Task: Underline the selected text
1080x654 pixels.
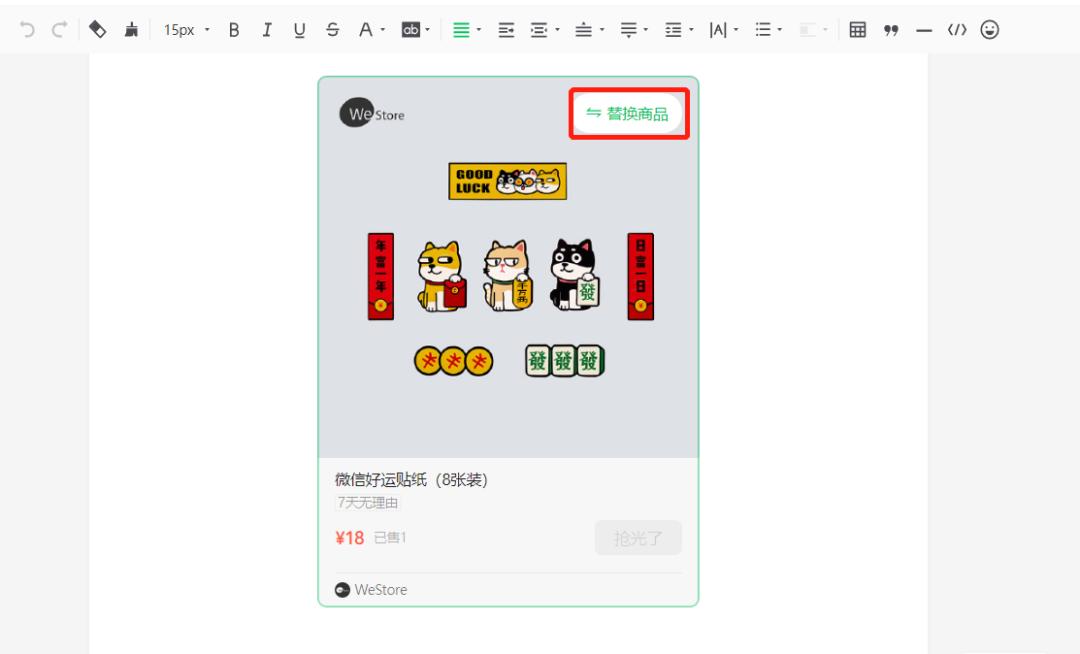Action: [x=299, y=30]
